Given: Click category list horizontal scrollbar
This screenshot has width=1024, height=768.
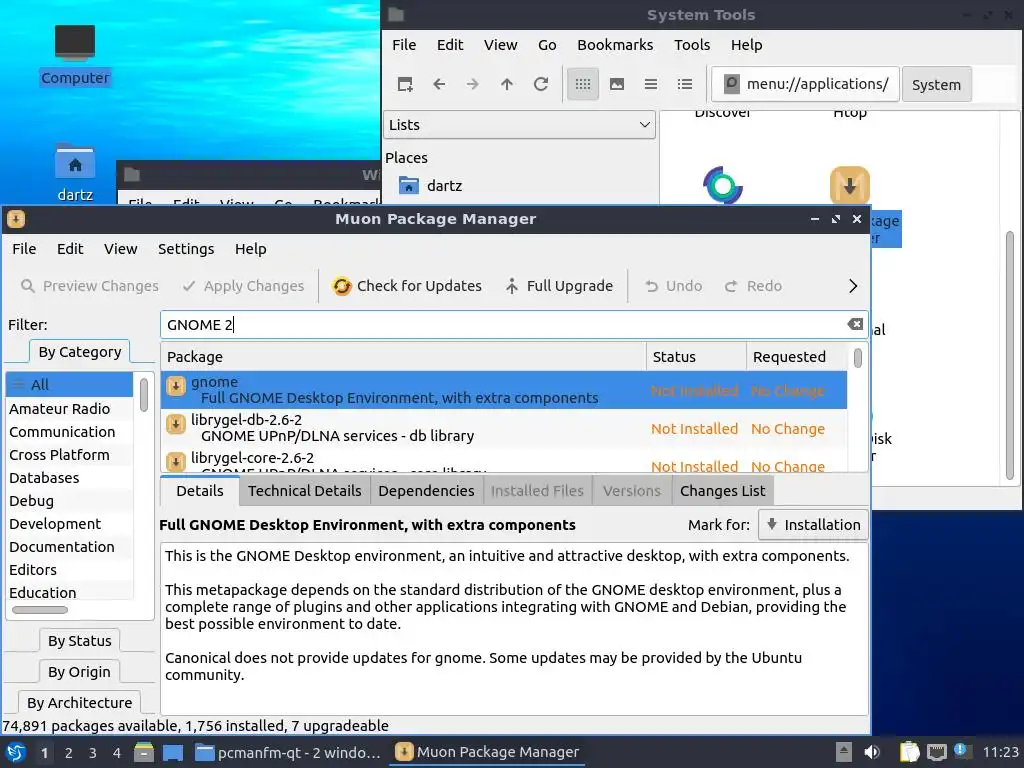Looking at the screenshot, I should pos(40,610).
